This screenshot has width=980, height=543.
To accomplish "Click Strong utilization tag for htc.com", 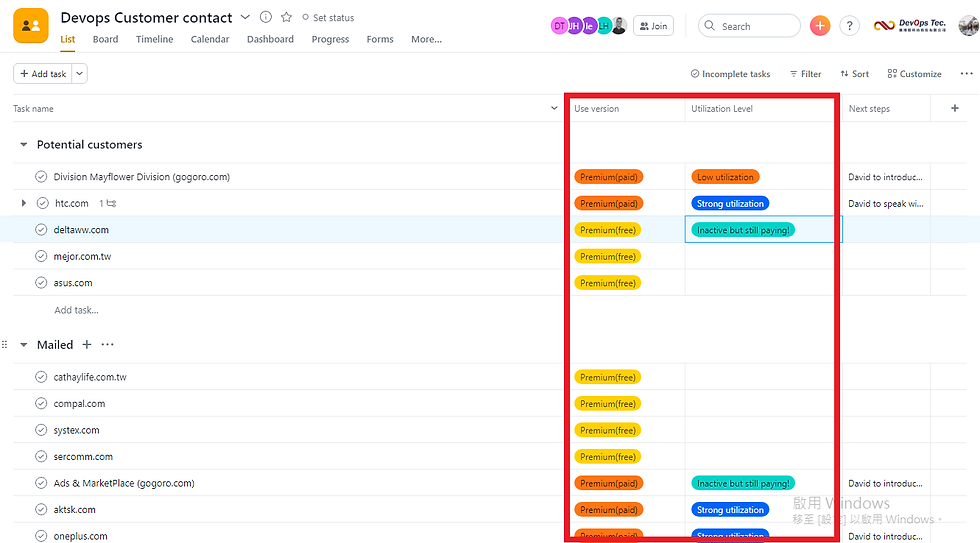I will 730,203.
